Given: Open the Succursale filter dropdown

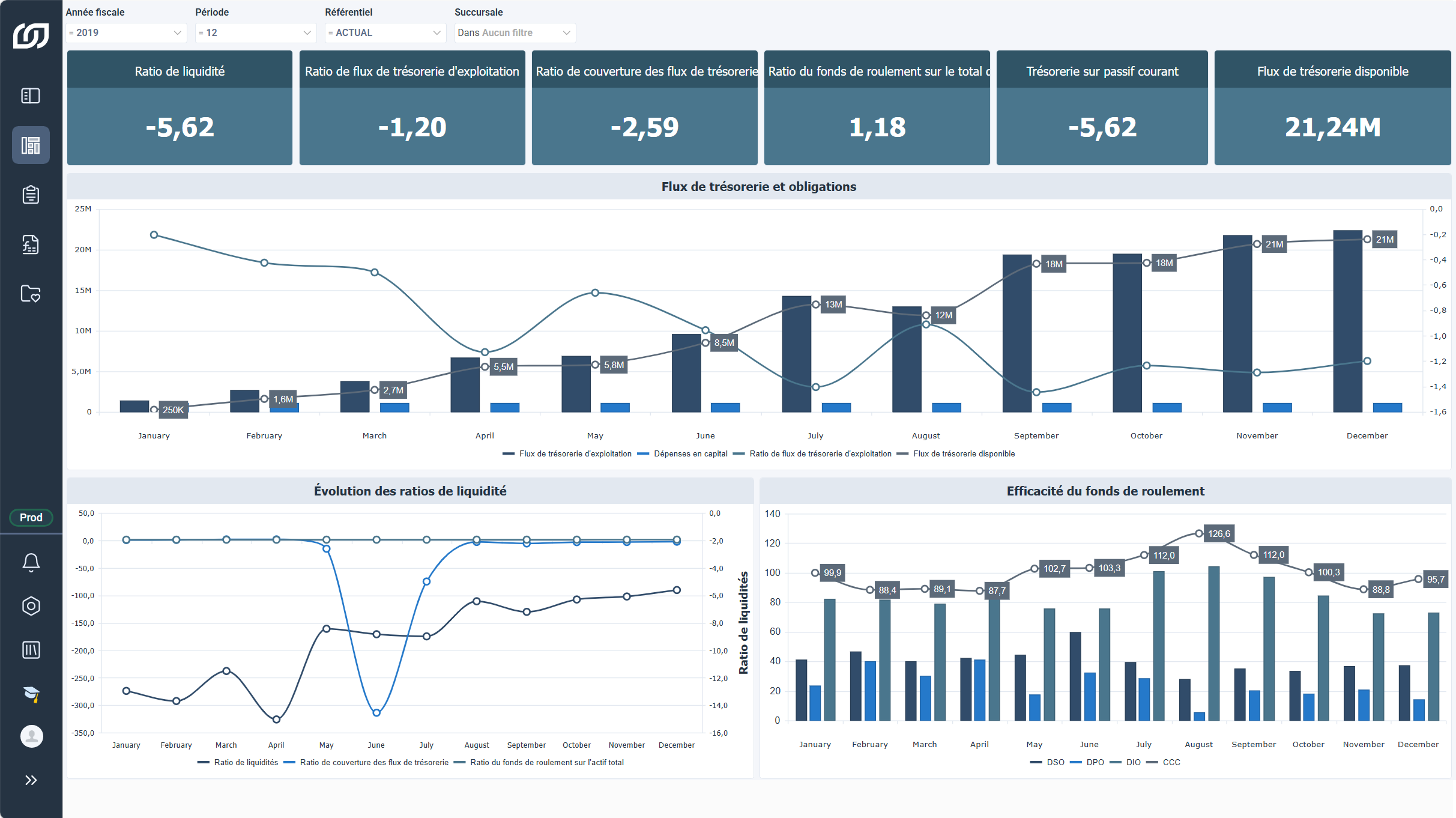Looking at the screenshot, I should (x=515, y=32).
